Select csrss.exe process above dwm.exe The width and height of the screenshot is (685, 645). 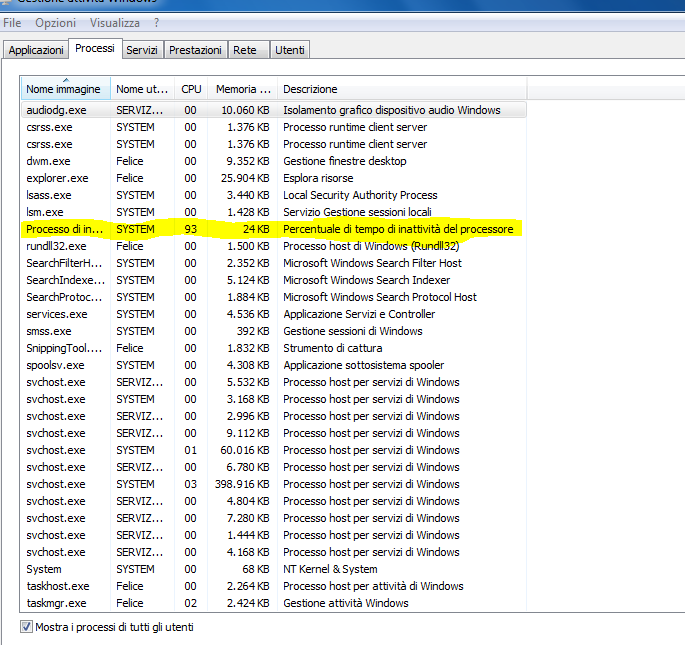[x=273, y=144]
